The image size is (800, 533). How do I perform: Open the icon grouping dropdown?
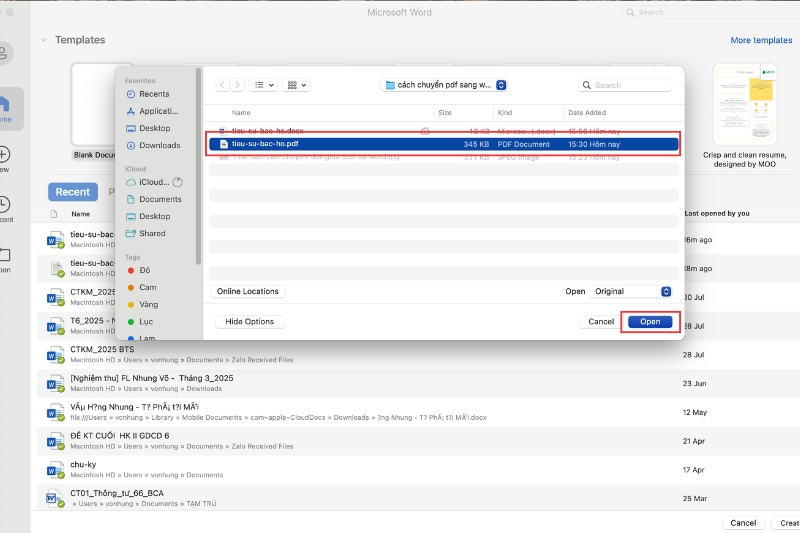tap(296, 85)
